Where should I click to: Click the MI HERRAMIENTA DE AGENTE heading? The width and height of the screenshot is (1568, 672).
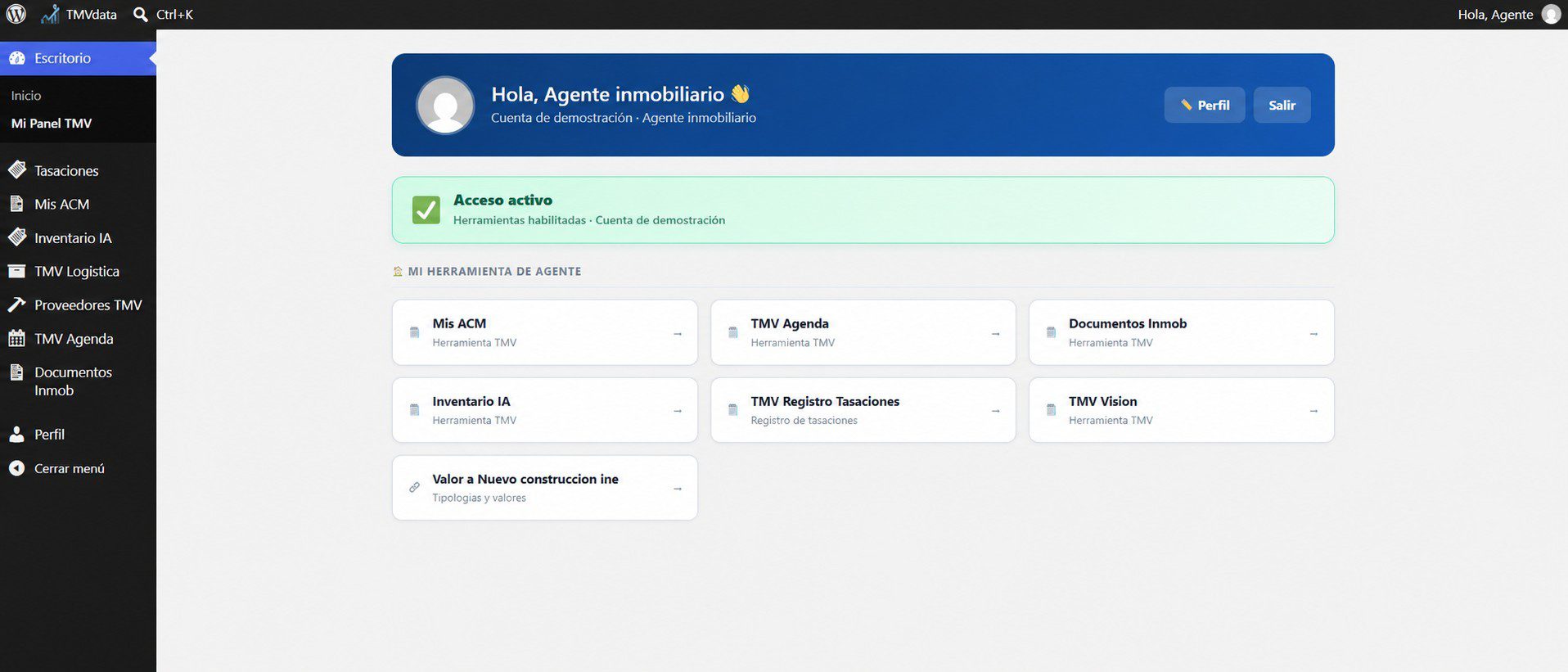tap(494, 271)
